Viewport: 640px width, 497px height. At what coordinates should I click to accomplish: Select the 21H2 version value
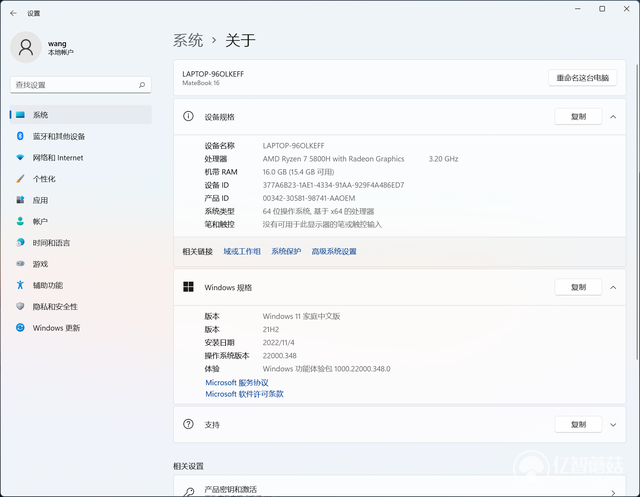pos(271,329)
